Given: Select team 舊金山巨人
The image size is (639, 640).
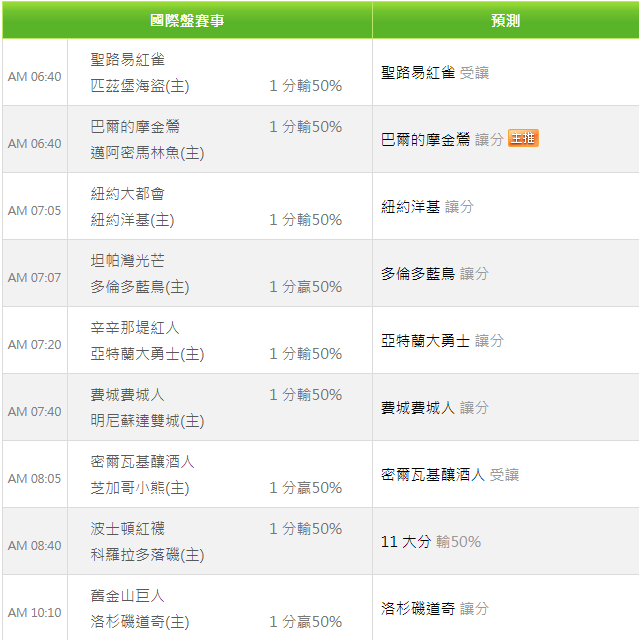Looking at the screenshot, I should 128,596.
